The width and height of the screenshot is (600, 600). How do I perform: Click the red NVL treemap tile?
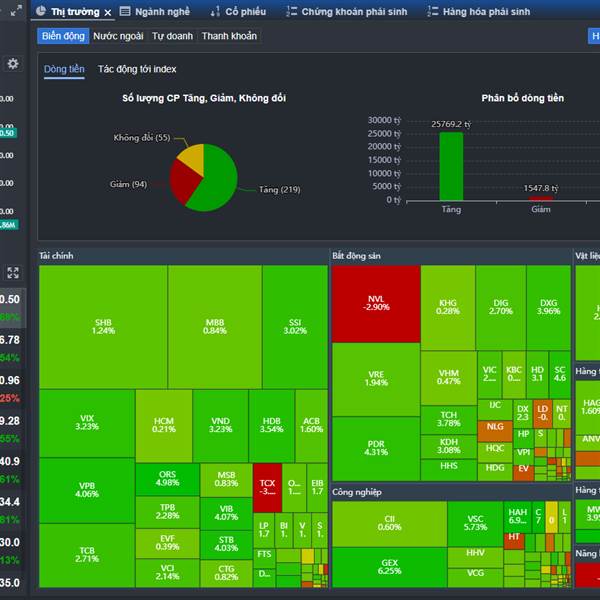tap(376, 303)
